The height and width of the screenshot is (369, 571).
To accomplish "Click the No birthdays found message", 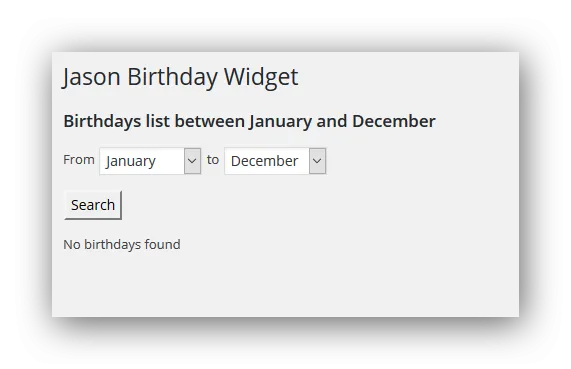I will pos(122,244).
